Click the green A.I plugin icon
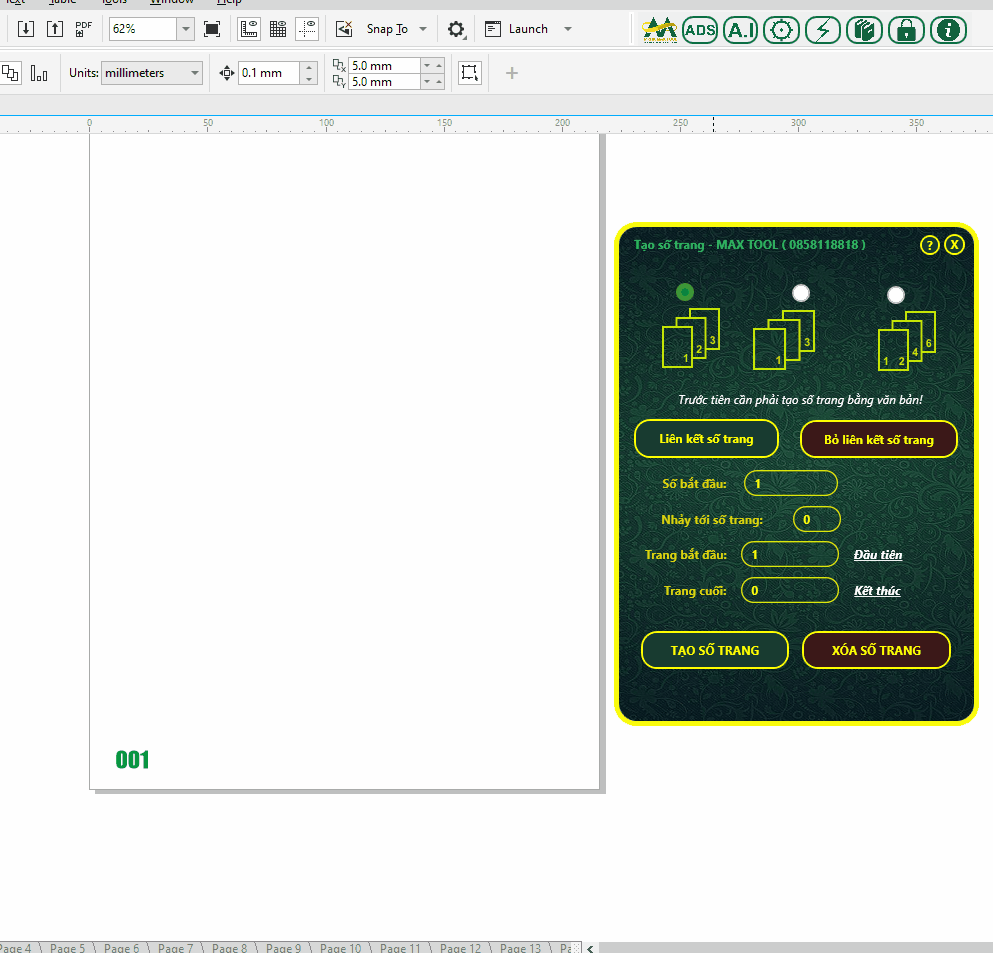Viewport: 993px width, 953px height. (741, 30)
